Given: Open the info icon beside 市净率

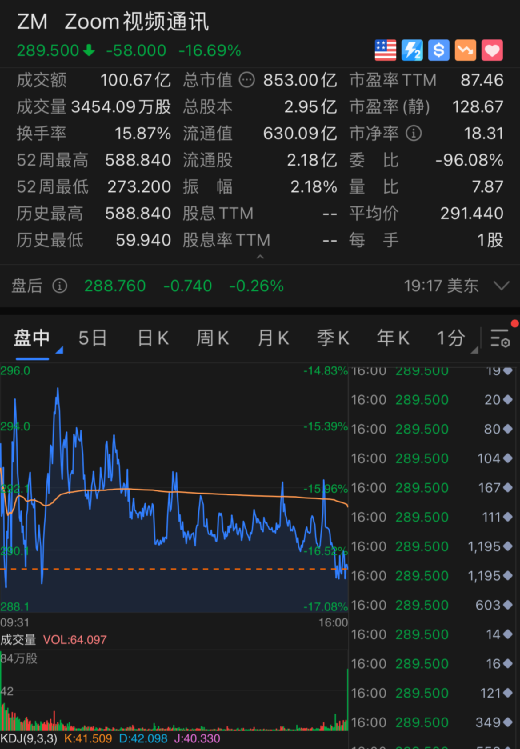Looking at the screenshot, I should coord(414,133).
